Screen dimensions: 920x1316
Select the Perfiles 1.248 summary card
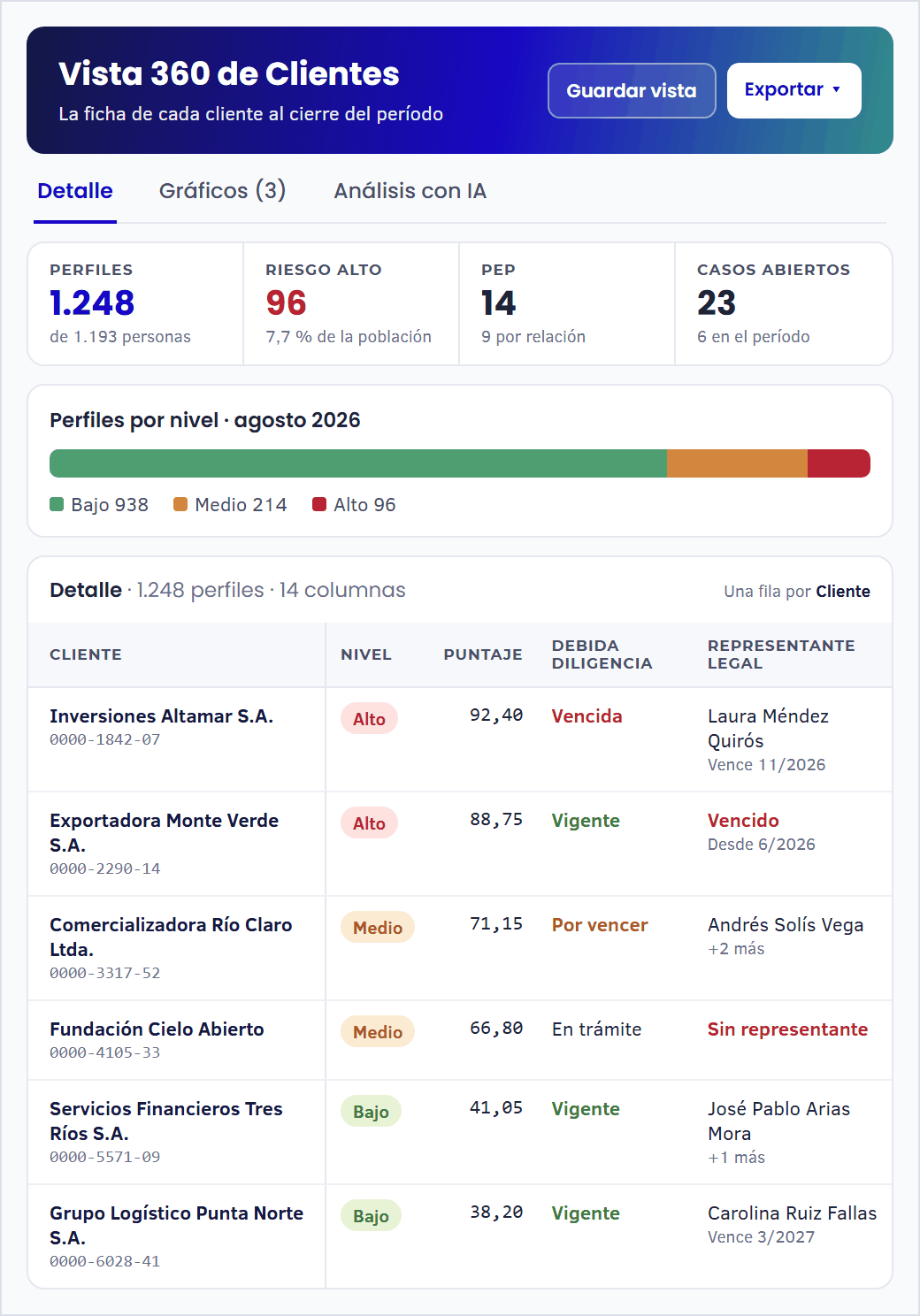coord(135,303)
